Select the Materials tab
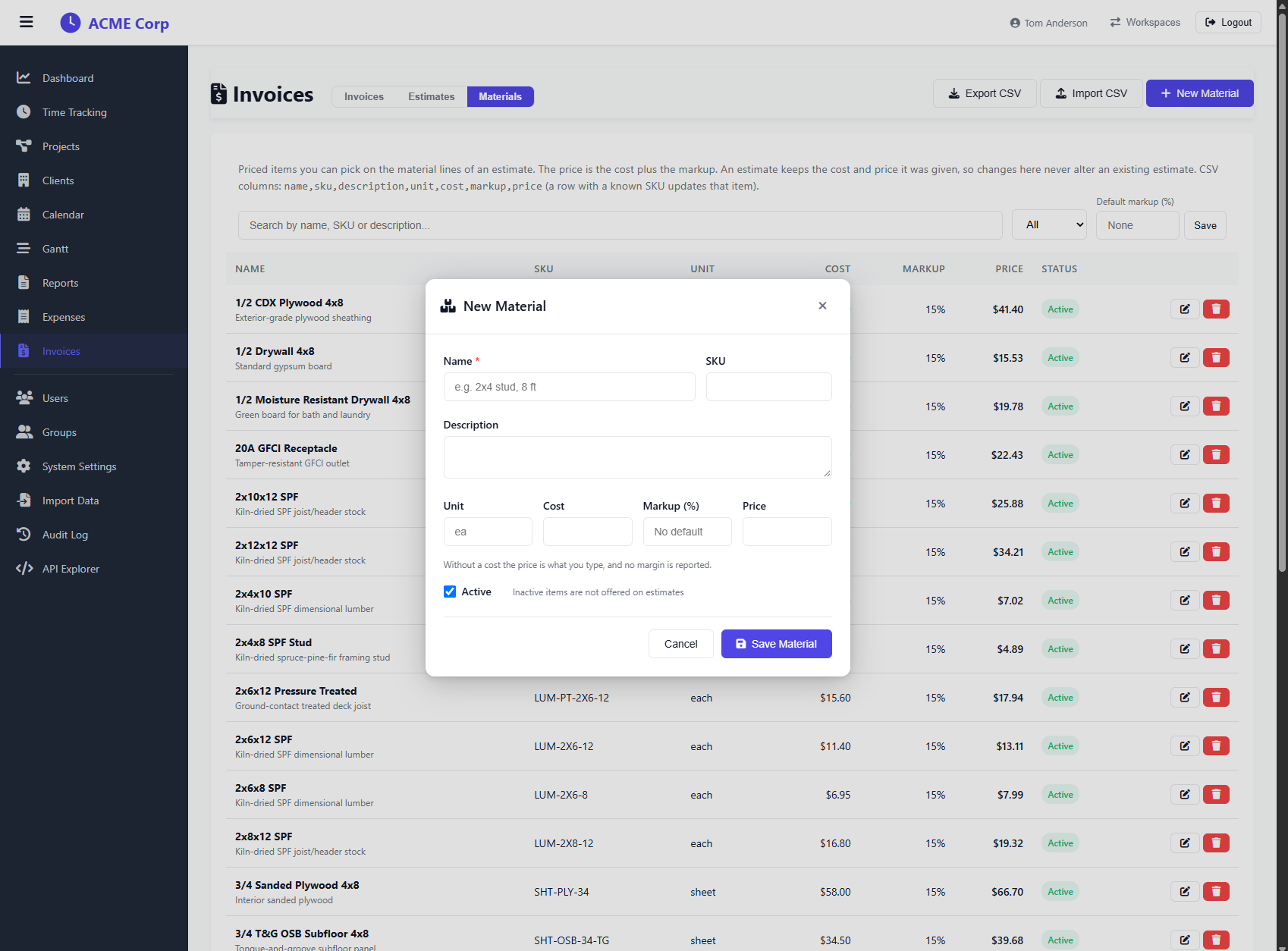 (x=500, y=96)
